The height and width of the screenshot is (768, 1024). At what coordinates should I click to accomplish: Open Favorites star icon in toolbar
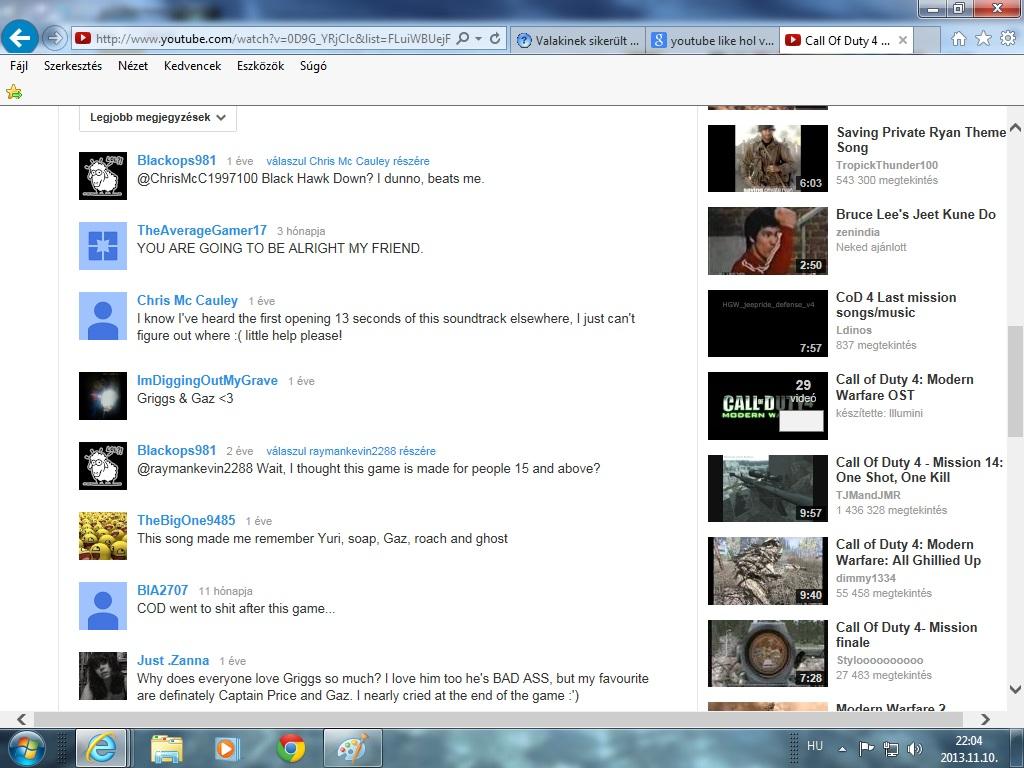tap(983, 39)
